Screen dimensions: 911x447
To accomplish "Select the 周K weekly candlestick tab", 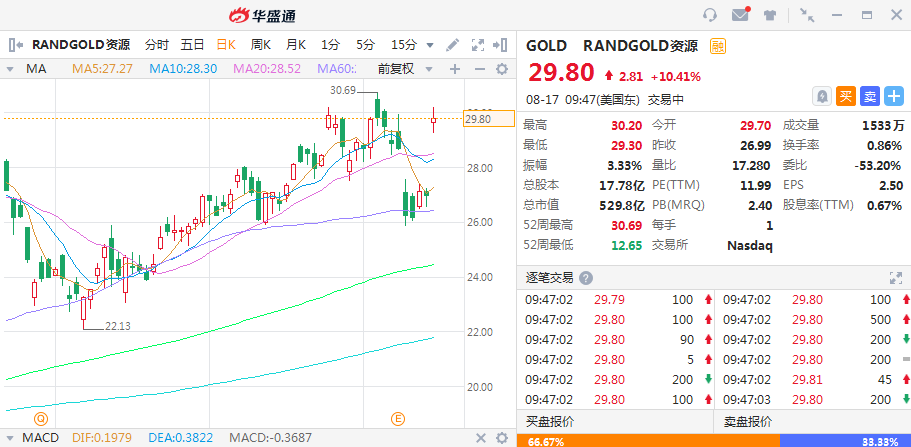I will click(x=261, y=45).
